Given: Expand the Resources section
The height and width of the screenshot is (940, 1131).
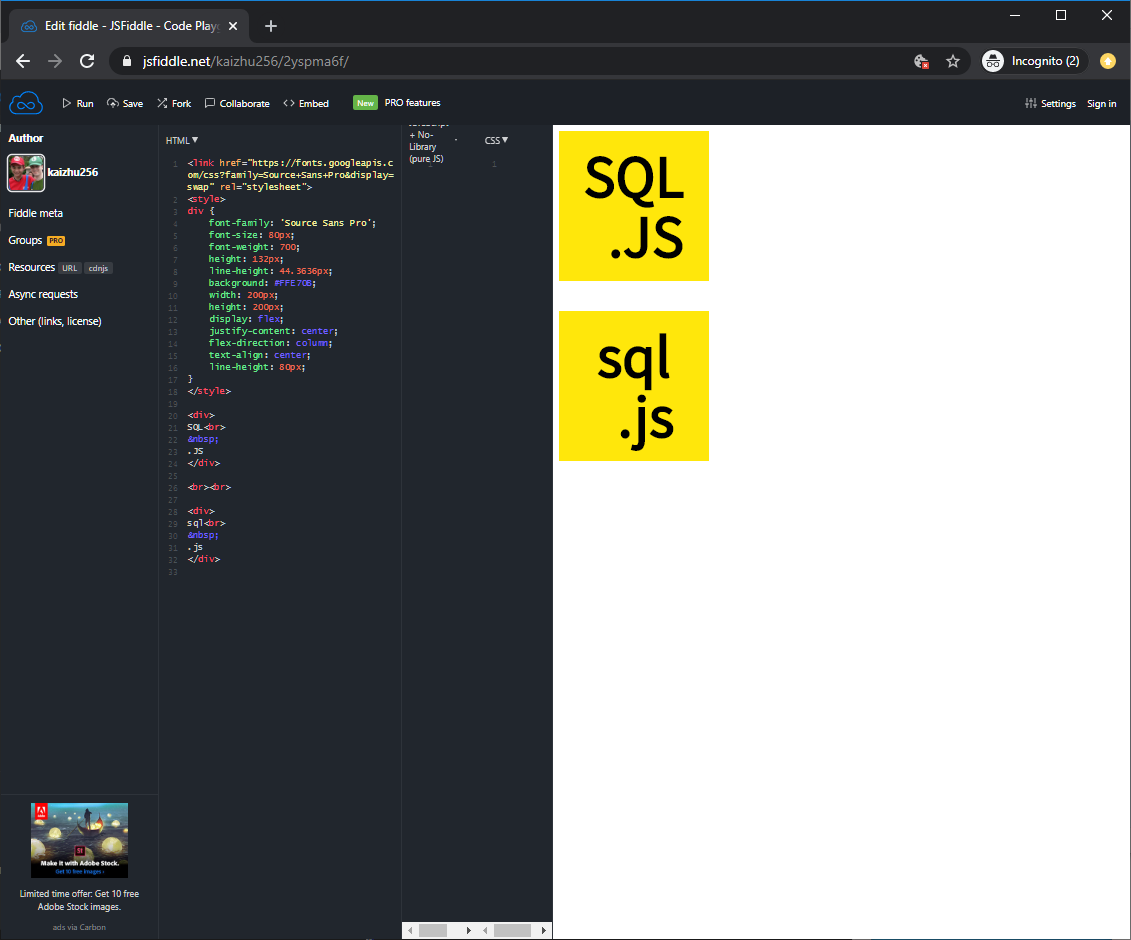Looking at the screenshot, I should click(x=32, y=267).
